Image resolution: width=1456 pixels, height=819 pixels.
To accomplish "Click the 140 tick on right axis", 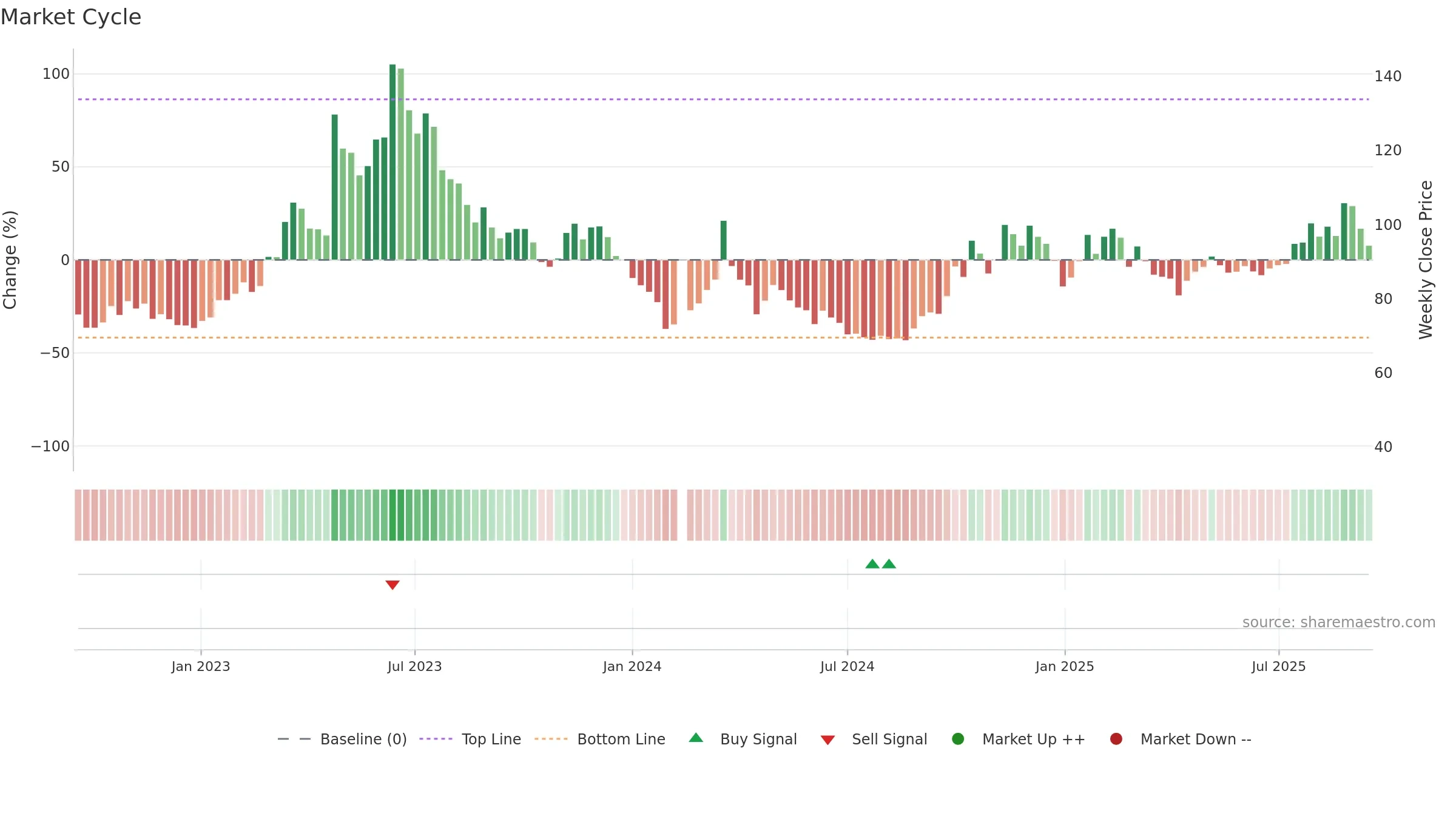I will (x=1388, y=76).
